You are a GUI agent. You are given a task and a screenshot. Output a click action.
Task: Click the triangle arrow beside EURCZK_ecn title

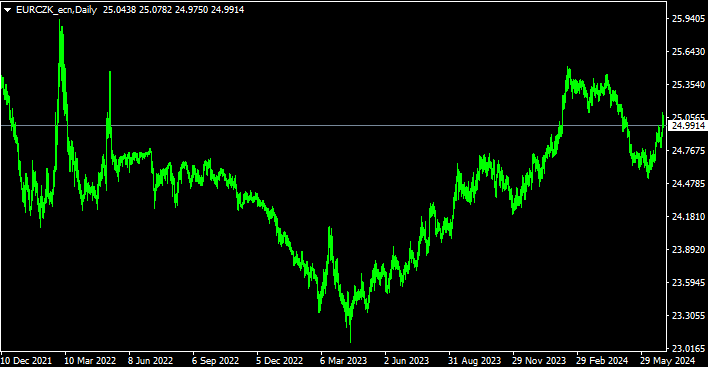click(x=8, y=10)
